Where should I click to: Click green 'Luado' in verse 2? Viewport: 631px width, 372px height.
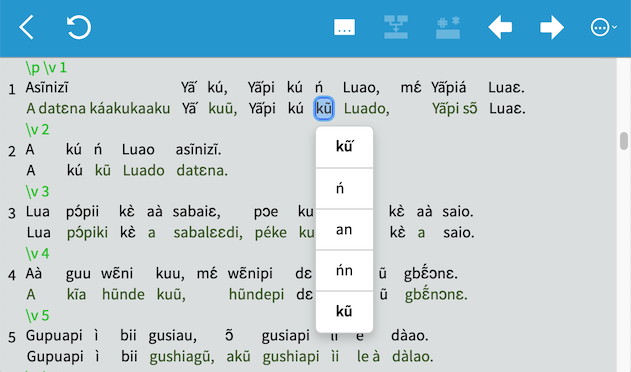[144, 171]
